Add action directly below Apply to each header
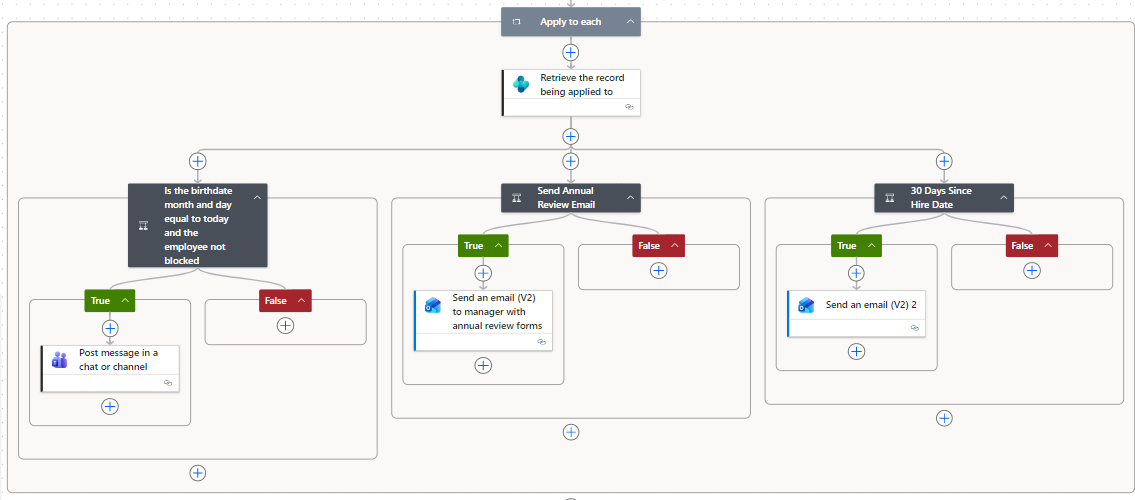The image size is (1135, 500). coord(571,52)
